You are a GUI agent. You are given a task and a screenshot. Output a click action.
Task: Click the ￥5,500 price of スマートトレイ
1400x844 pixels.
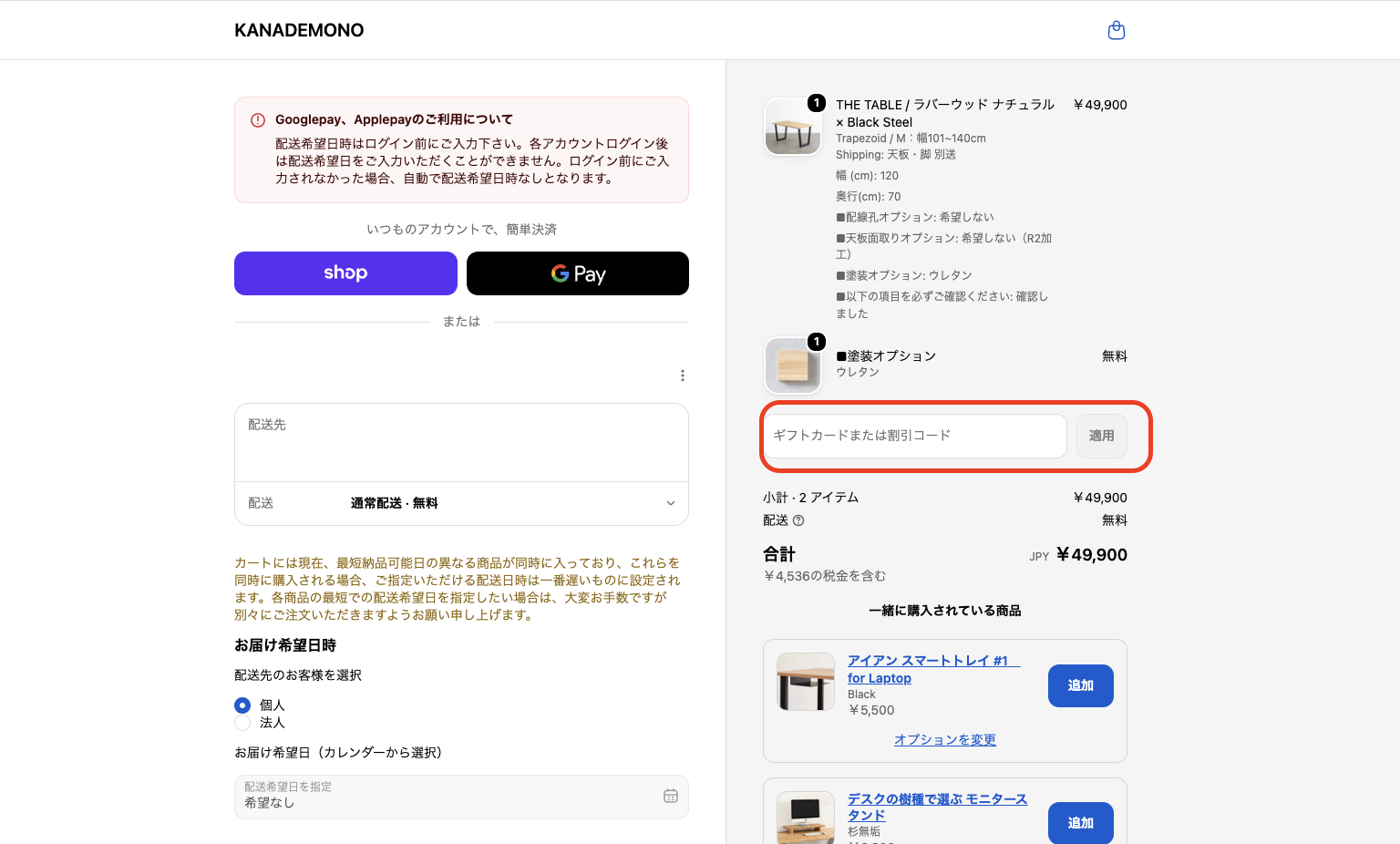point(871,710)
